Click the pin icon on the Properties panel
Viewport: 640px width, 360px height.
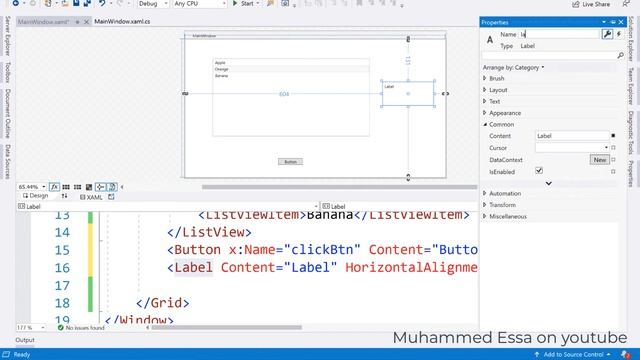613,22
